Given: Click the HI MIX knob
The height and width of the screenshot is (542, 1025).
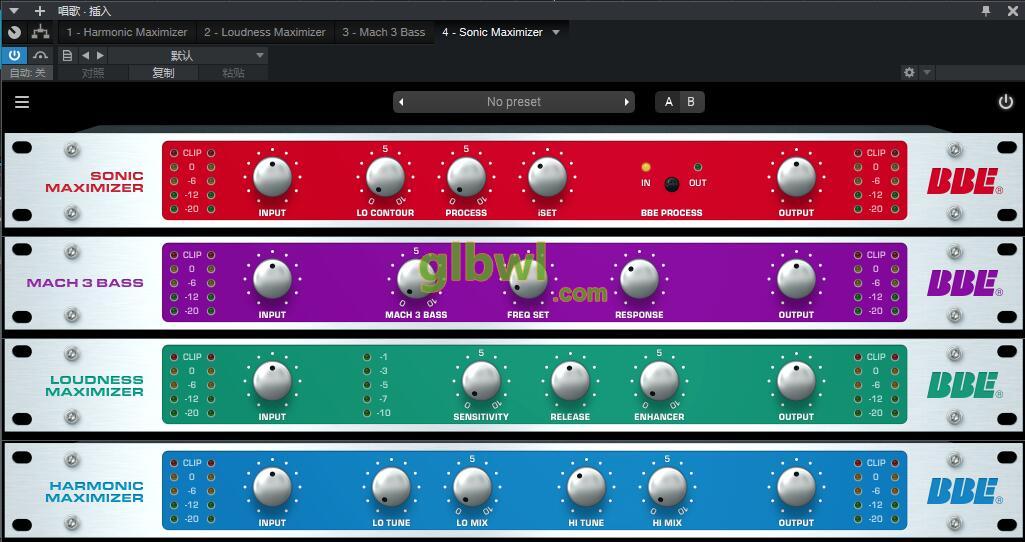Looking at the screenshot, I should 667,487.
